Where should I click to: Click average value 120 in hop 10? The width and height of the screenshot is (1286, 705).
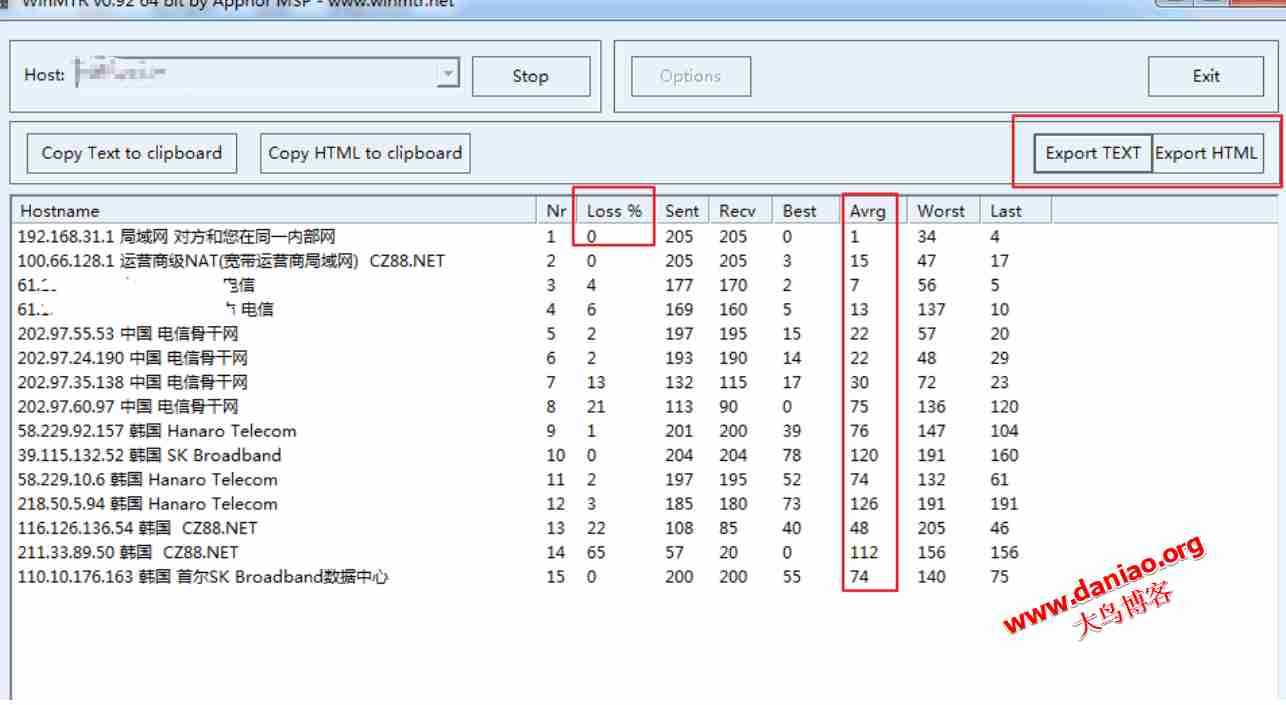coord(864,455)
